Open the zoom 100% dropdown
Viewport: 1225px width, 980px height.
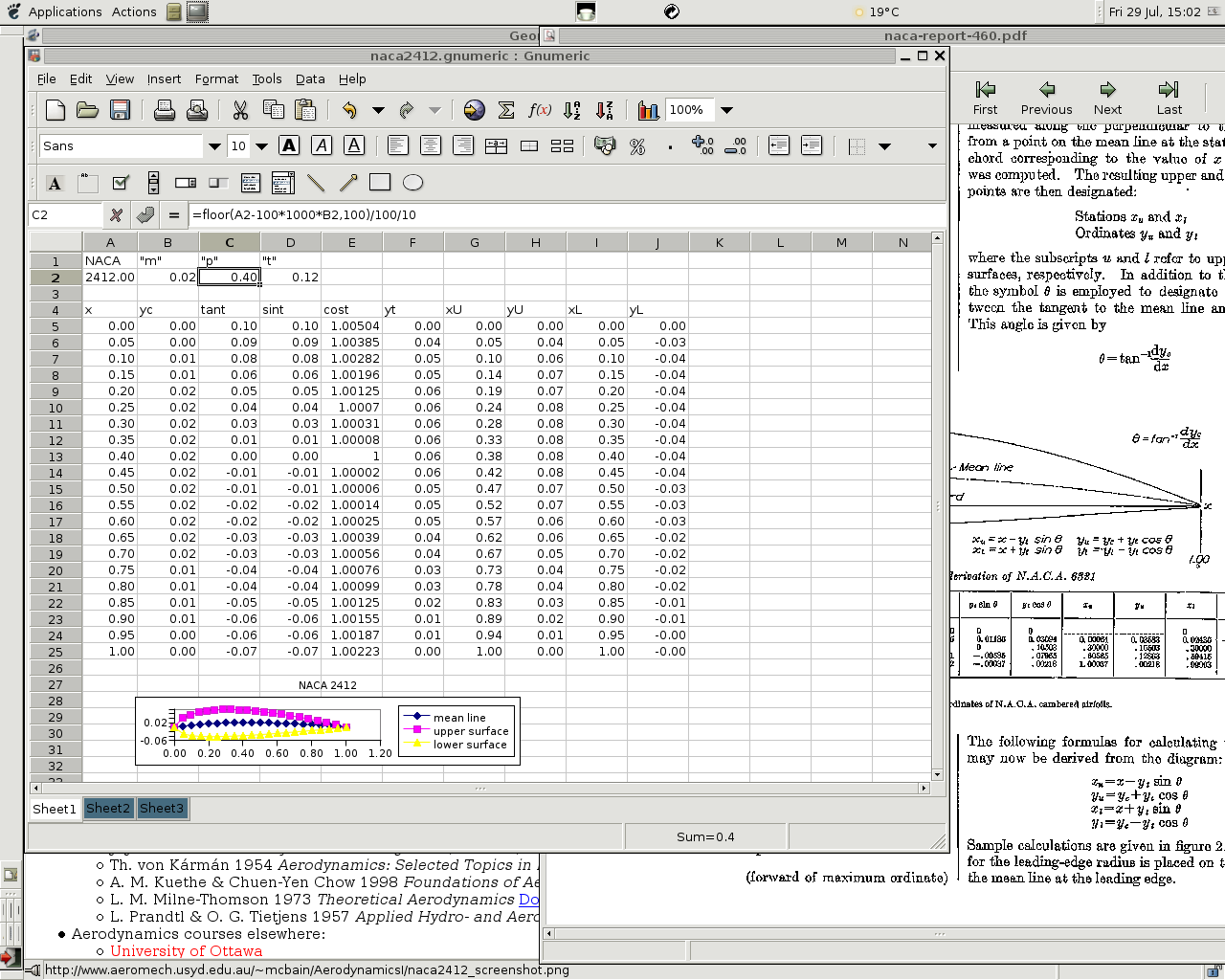pyautogui.click(x=726, y=110)
